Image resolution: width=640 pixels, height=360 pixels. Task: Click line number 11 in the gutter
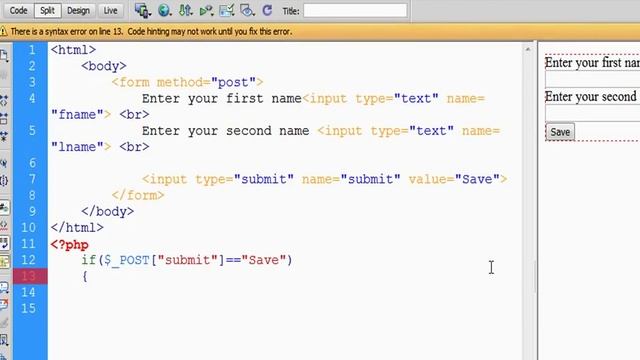(28, 244)
